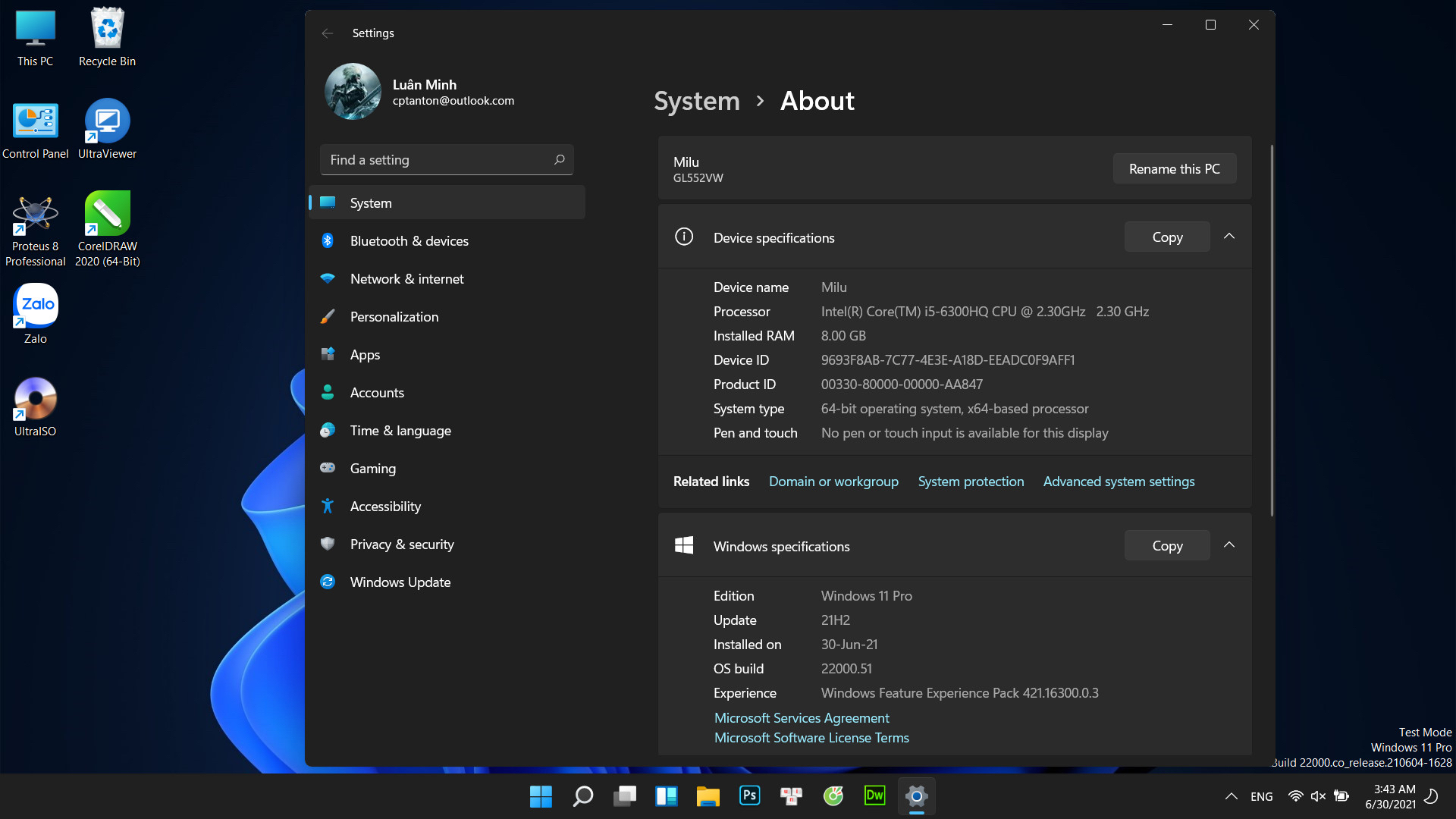Click Rename this PC button
The image size is (1456, 819).
[1174, 168]
